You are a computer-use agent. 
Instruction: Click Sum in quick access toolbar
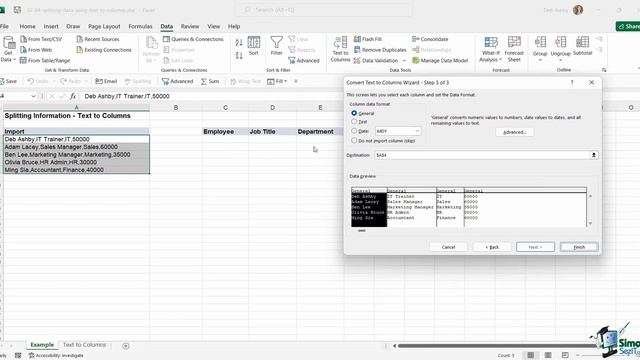click(x=210, y=81)
